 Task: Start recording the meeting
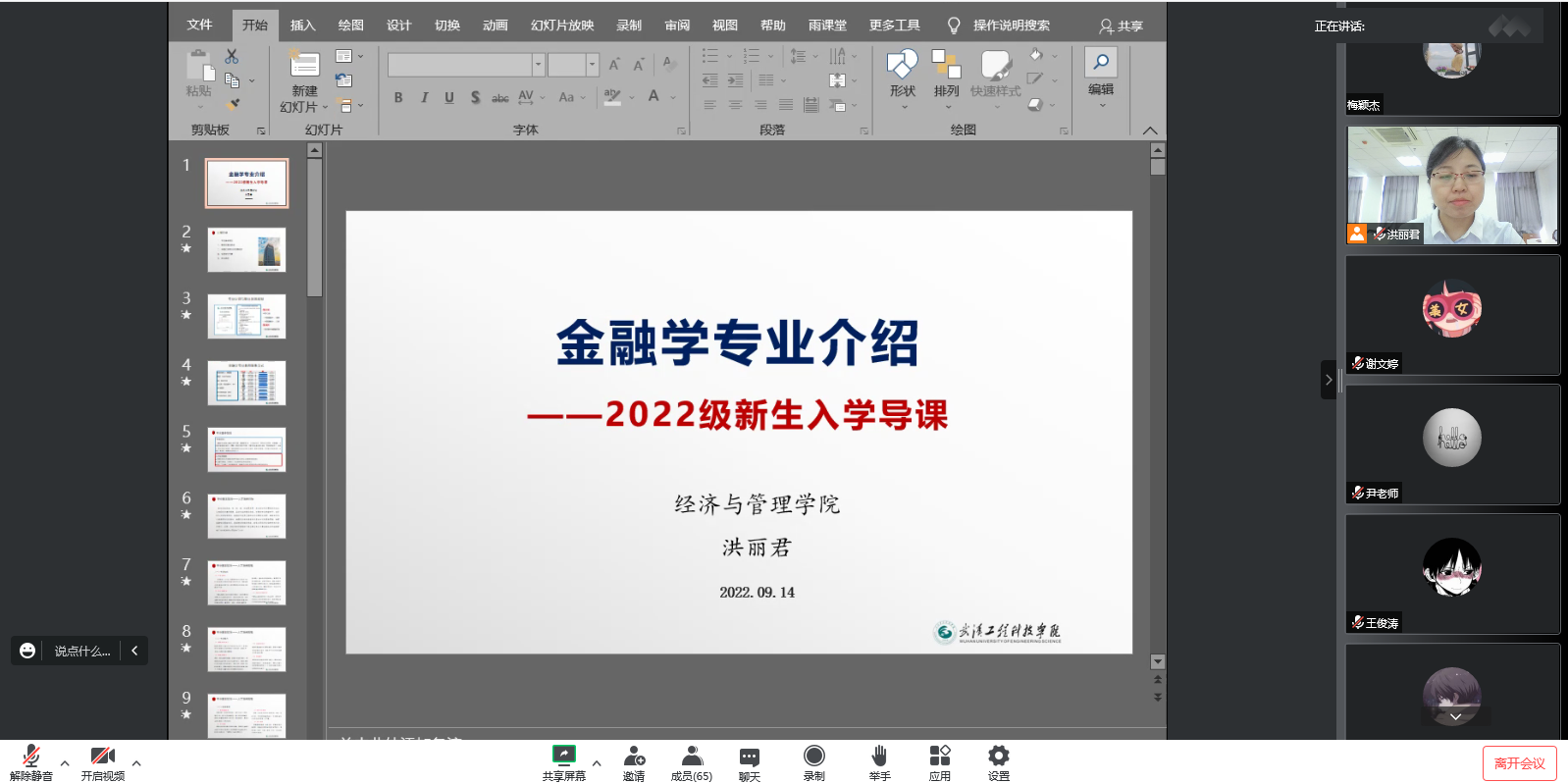(814, 762)
